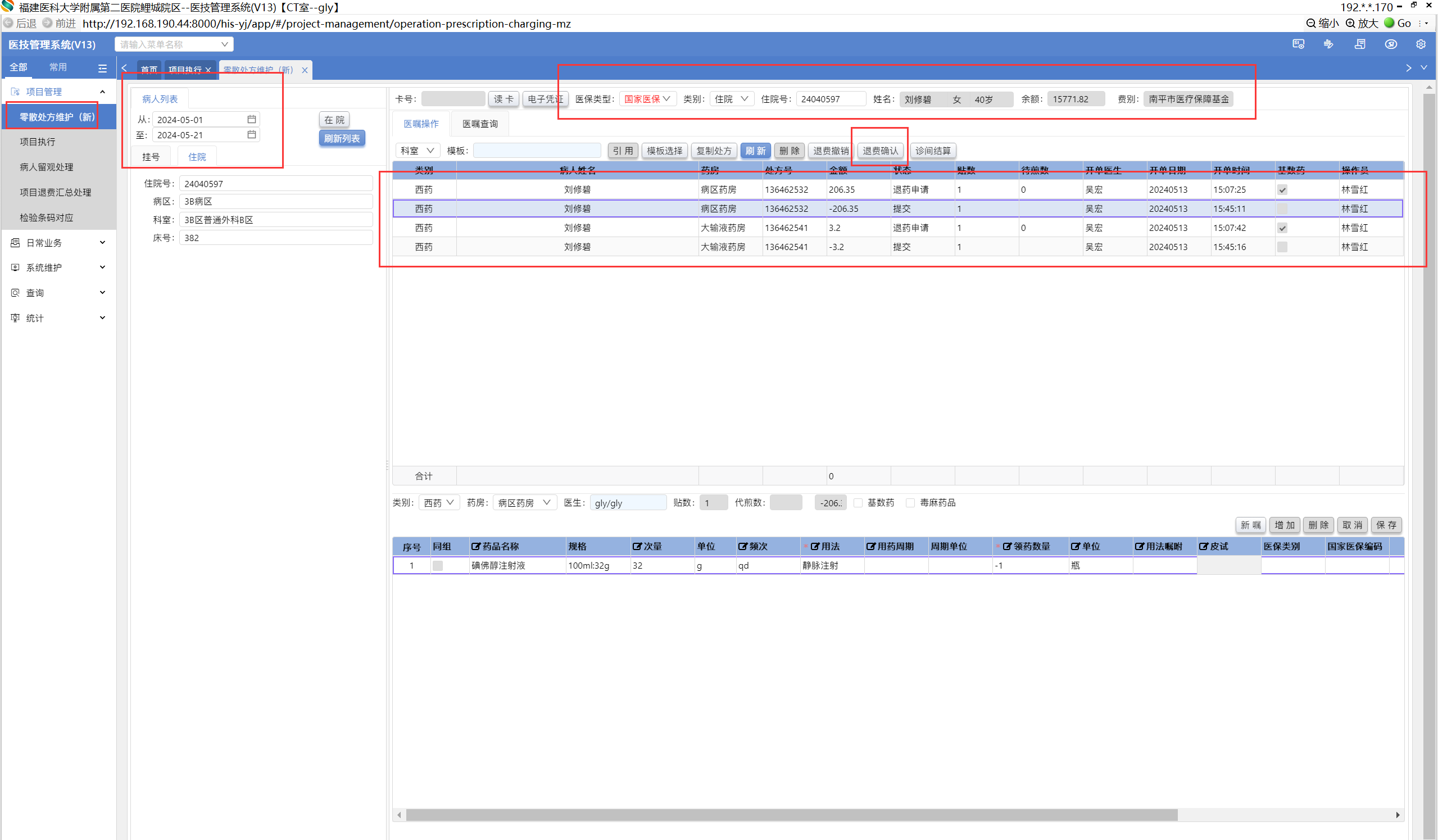The width and height of the screenshot is (1438, 840).
Task: Switch to the 医嘱查询 tab
Action: click(x=479, y=124)
